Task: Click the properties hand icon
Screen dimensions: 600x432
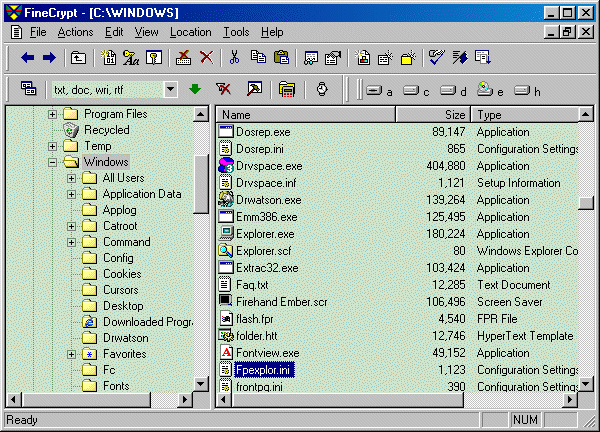Action: click(333, 58)
